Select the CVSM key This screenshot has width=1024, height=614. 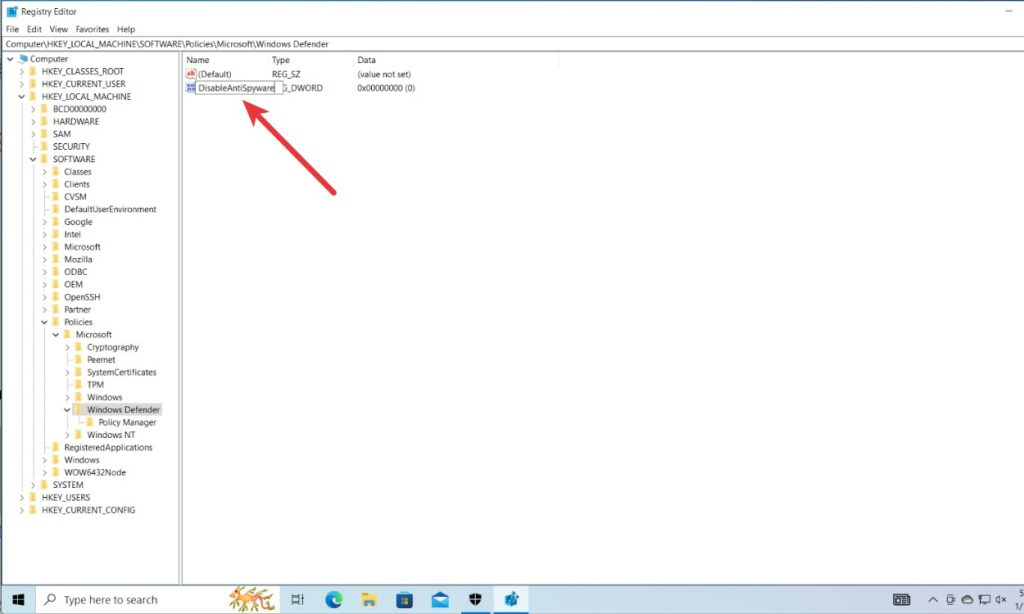75,197
